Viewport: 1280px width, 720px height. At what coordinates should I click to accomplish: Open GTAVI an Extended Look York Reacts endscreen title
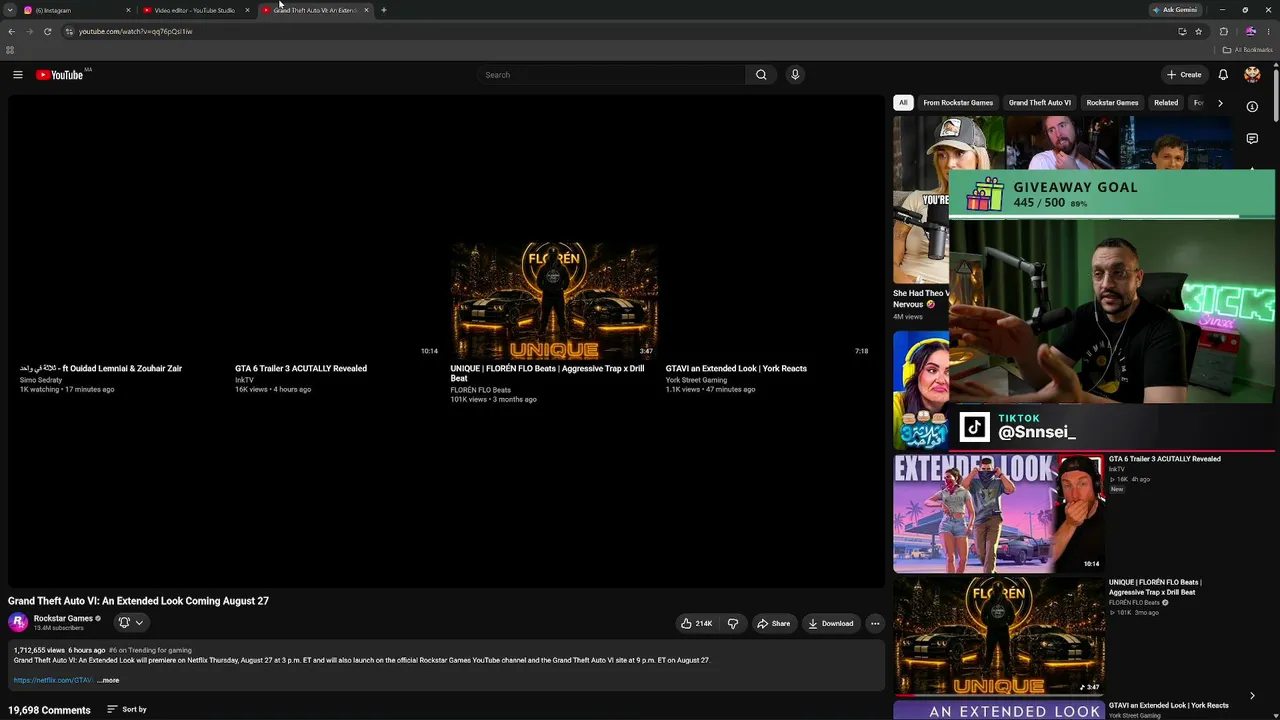tap(736, 368)
